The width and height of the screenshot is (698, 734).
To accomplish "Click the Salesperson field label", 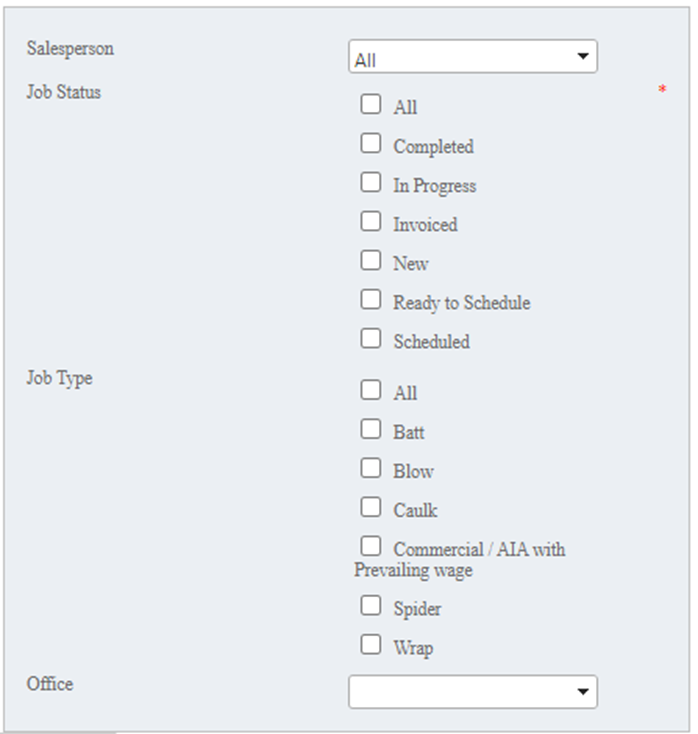I will coord(70,48).
